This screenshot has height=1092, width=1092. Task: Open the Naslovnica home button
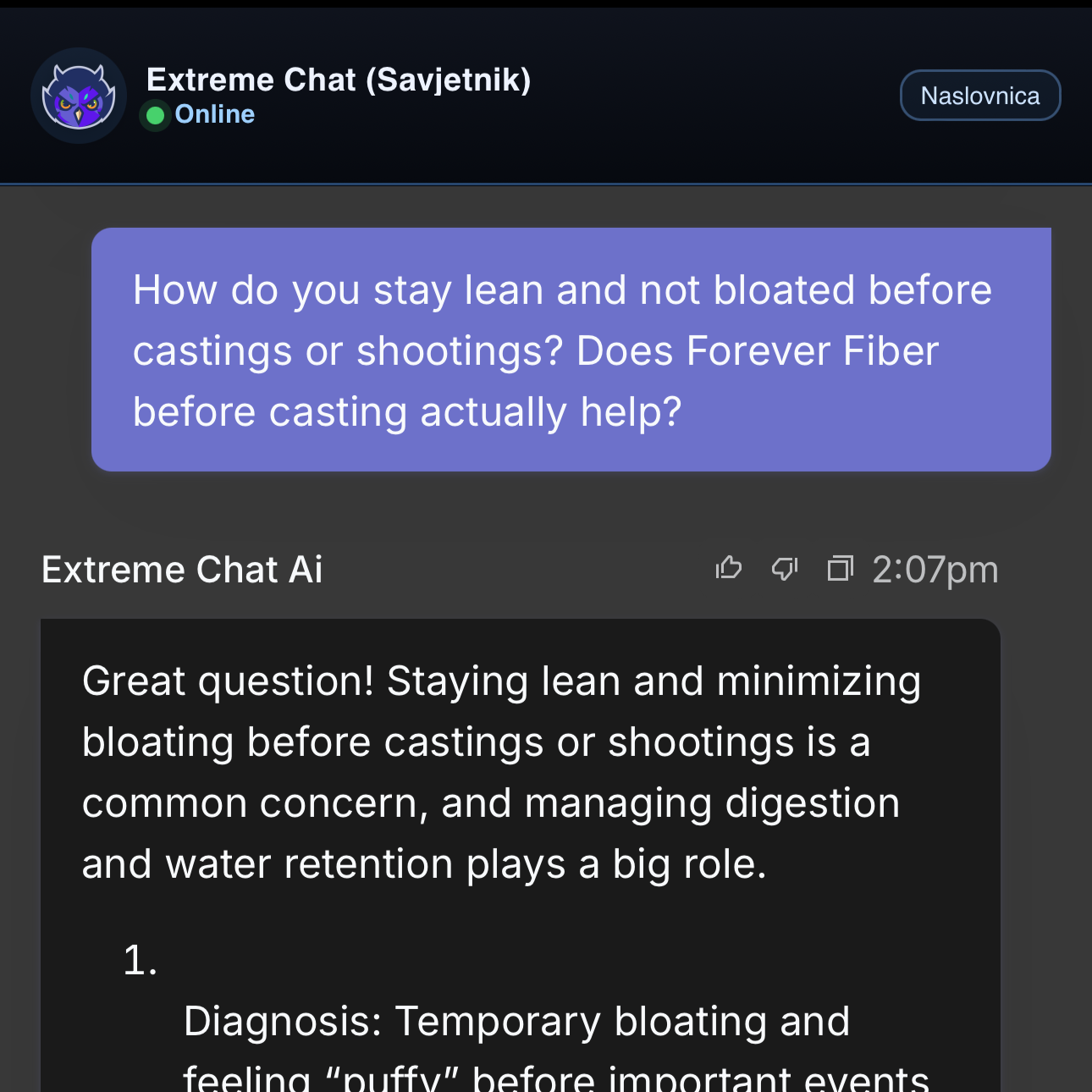tap(979, 96)
